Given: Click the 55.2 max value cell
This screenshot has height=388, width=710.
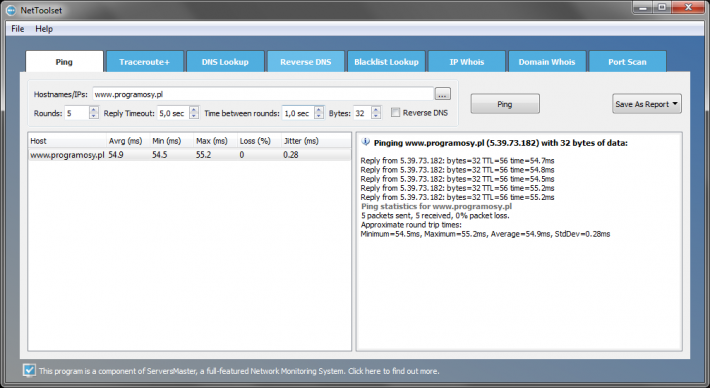Looking at the screenshot, I should click(x=203, y=155).
